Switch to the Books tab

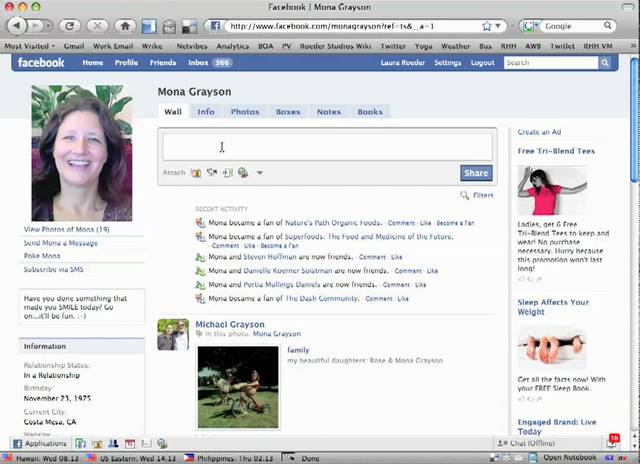370,111
